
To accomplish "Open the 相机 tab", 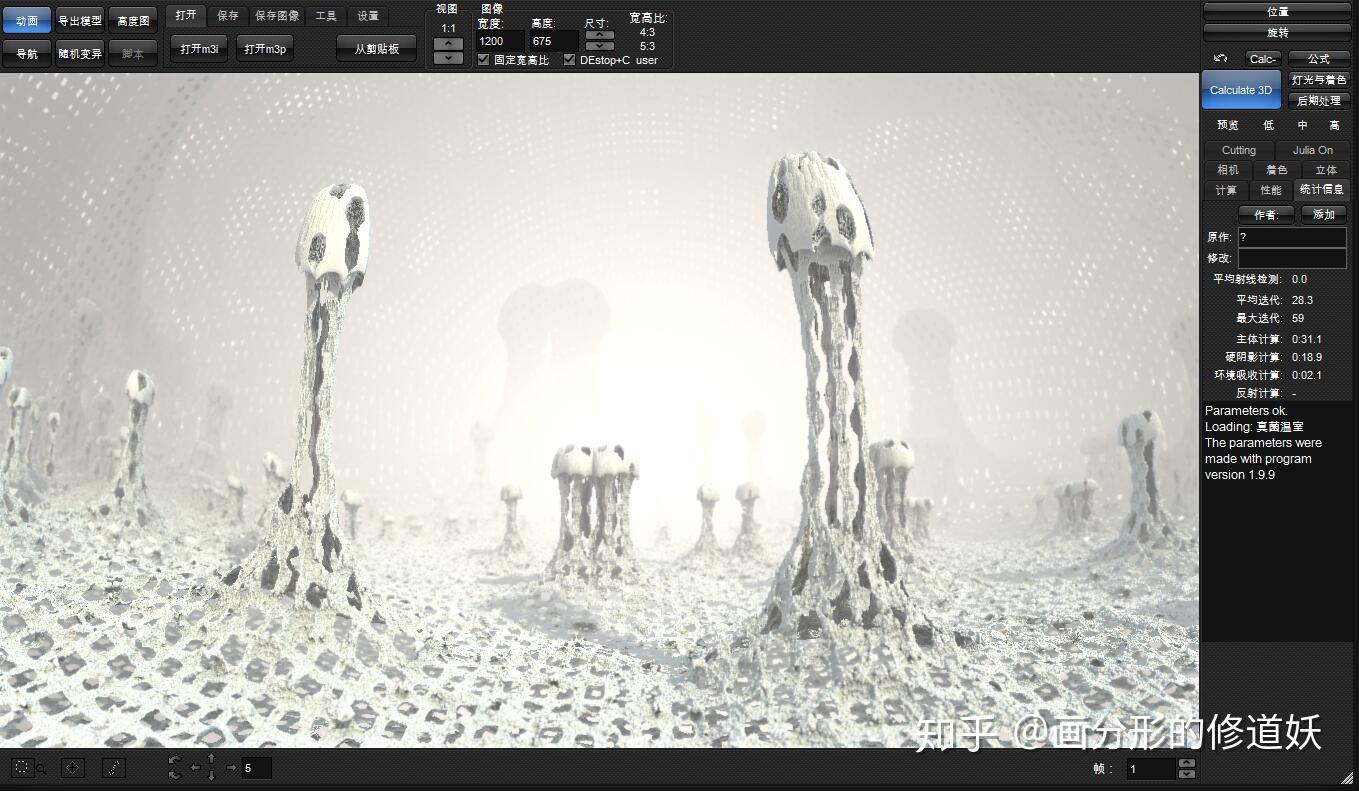I will coord(1227,170).
